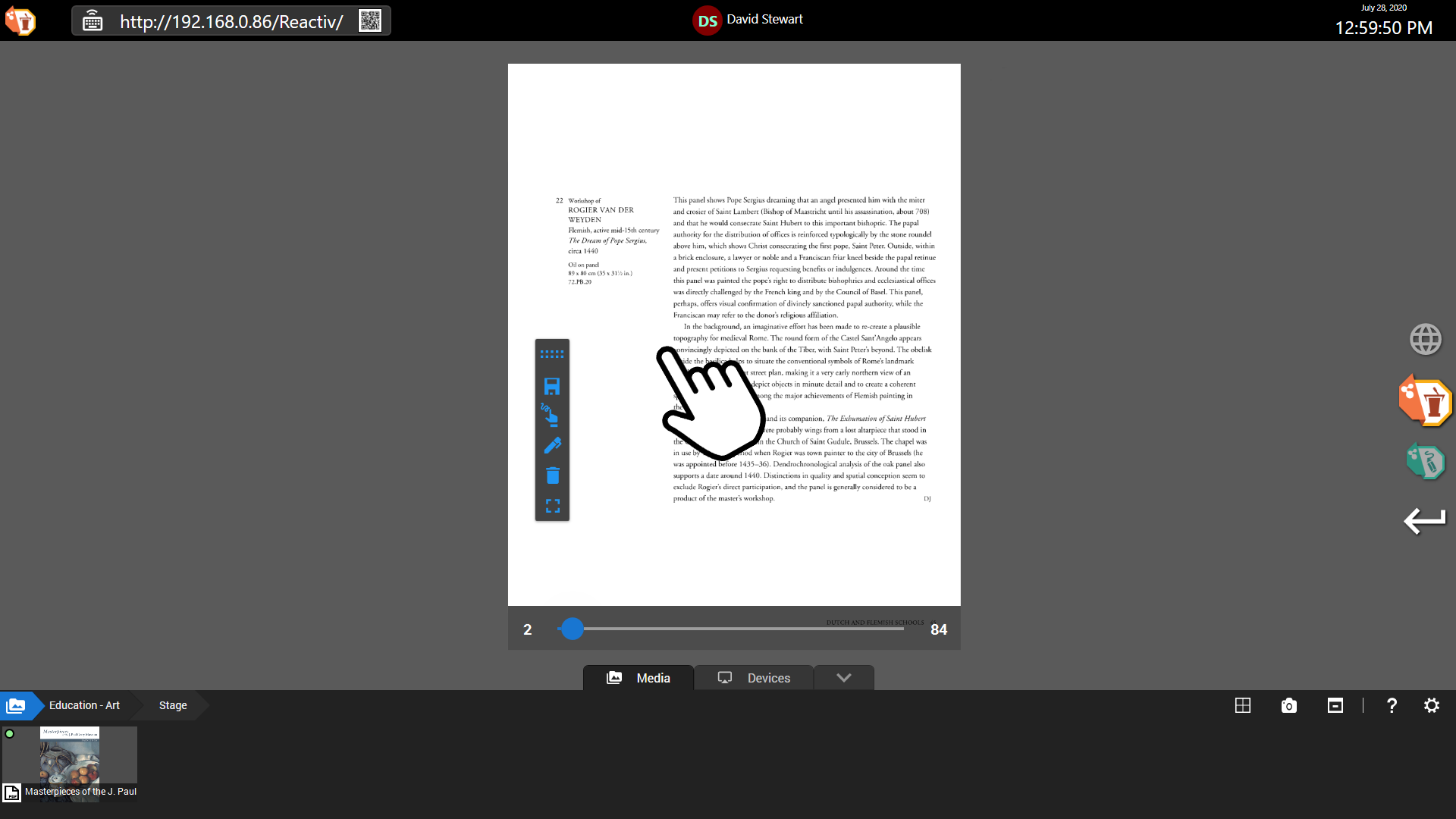
Task: Click the ROGIER VAN DER WEYDEN heading
Action: pyautogui.click(x=601, y=215)
